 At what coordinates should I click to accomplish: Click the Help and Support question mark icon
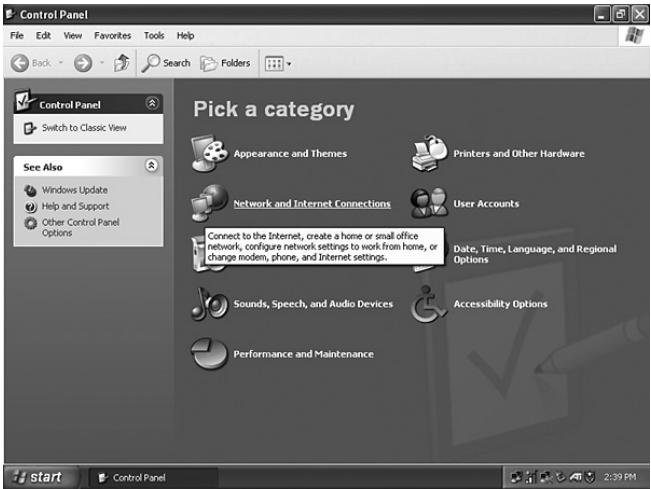click(30, 206)
